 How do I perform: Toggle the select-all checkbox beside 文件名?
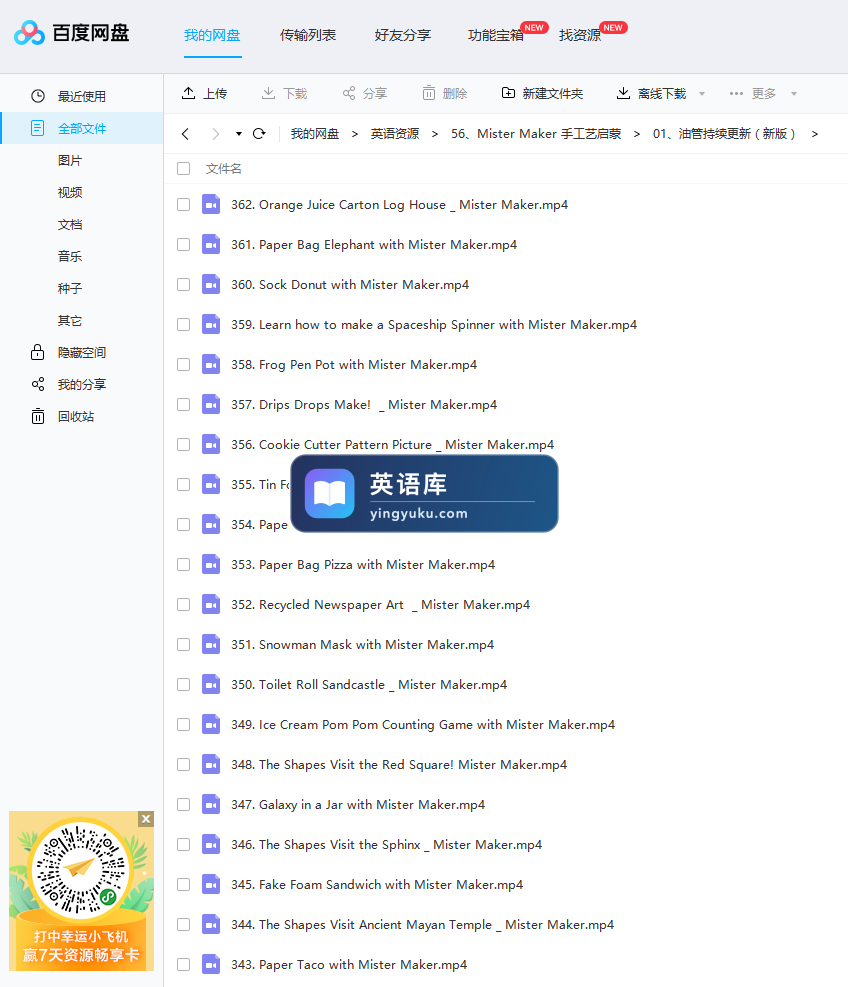[183, 169]
